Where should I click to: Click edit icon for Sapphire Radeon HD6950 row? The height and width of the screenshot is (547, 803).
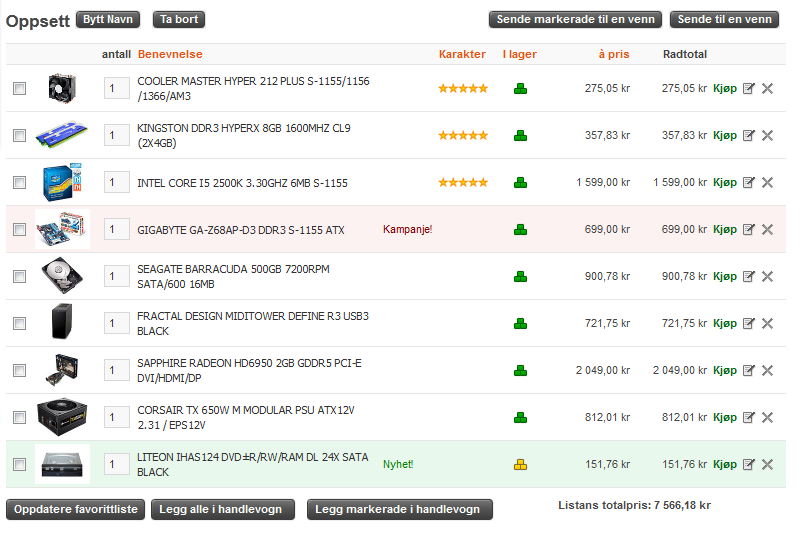coord(749,371)
